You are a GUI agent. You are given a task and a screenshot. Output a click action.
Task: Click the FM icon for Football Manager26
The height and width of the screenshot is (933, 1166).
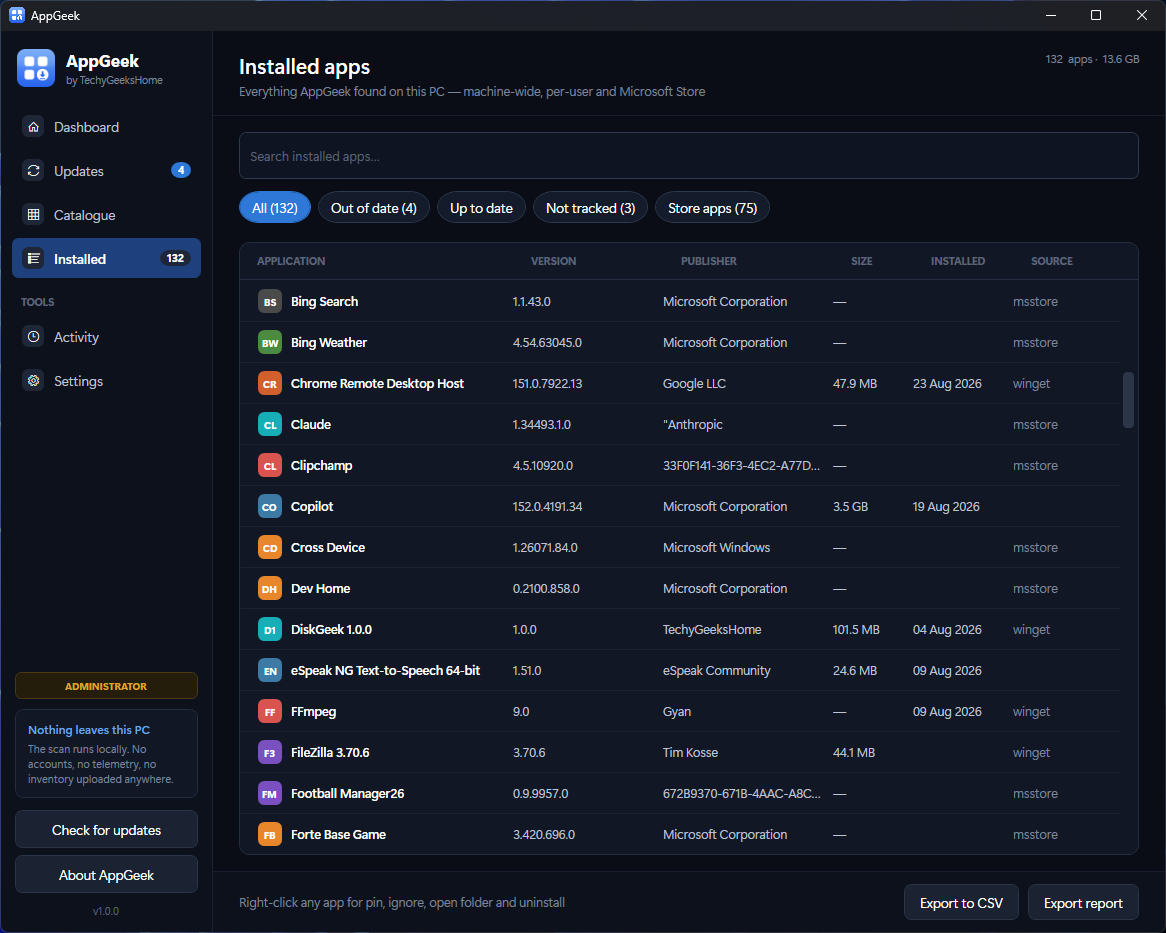point(269,793)
